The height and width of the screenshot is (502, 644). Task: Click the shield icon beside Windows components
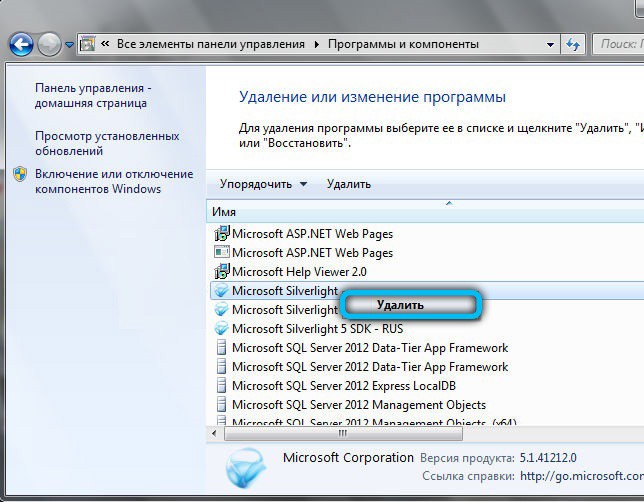(x=20, y=174)
